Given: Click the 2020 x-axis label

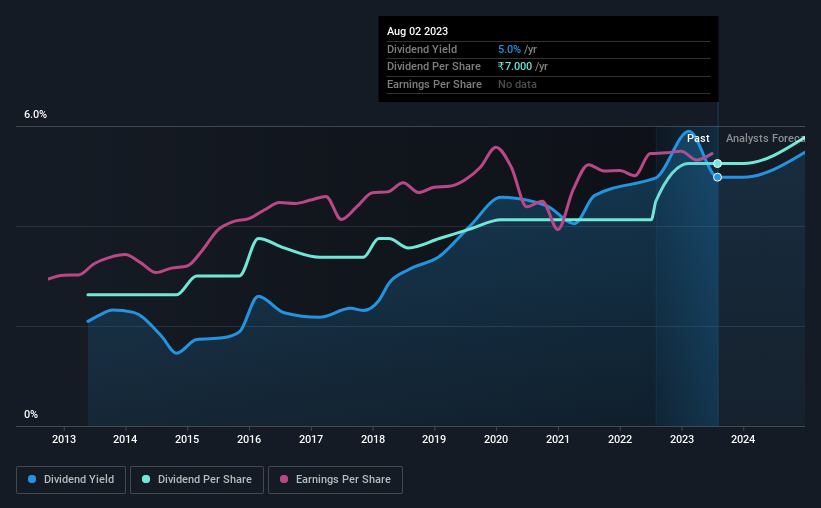Looking at the screenshot, I should (496, 439).
